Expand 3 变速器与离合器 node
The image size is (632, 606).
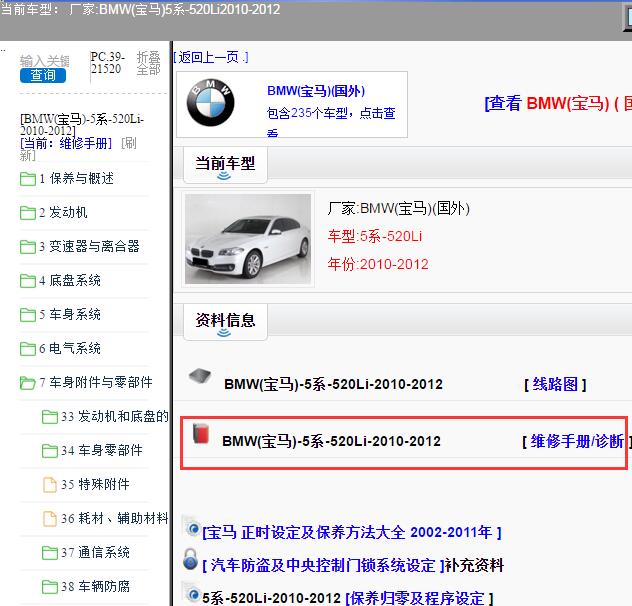[x=89, y=247]
